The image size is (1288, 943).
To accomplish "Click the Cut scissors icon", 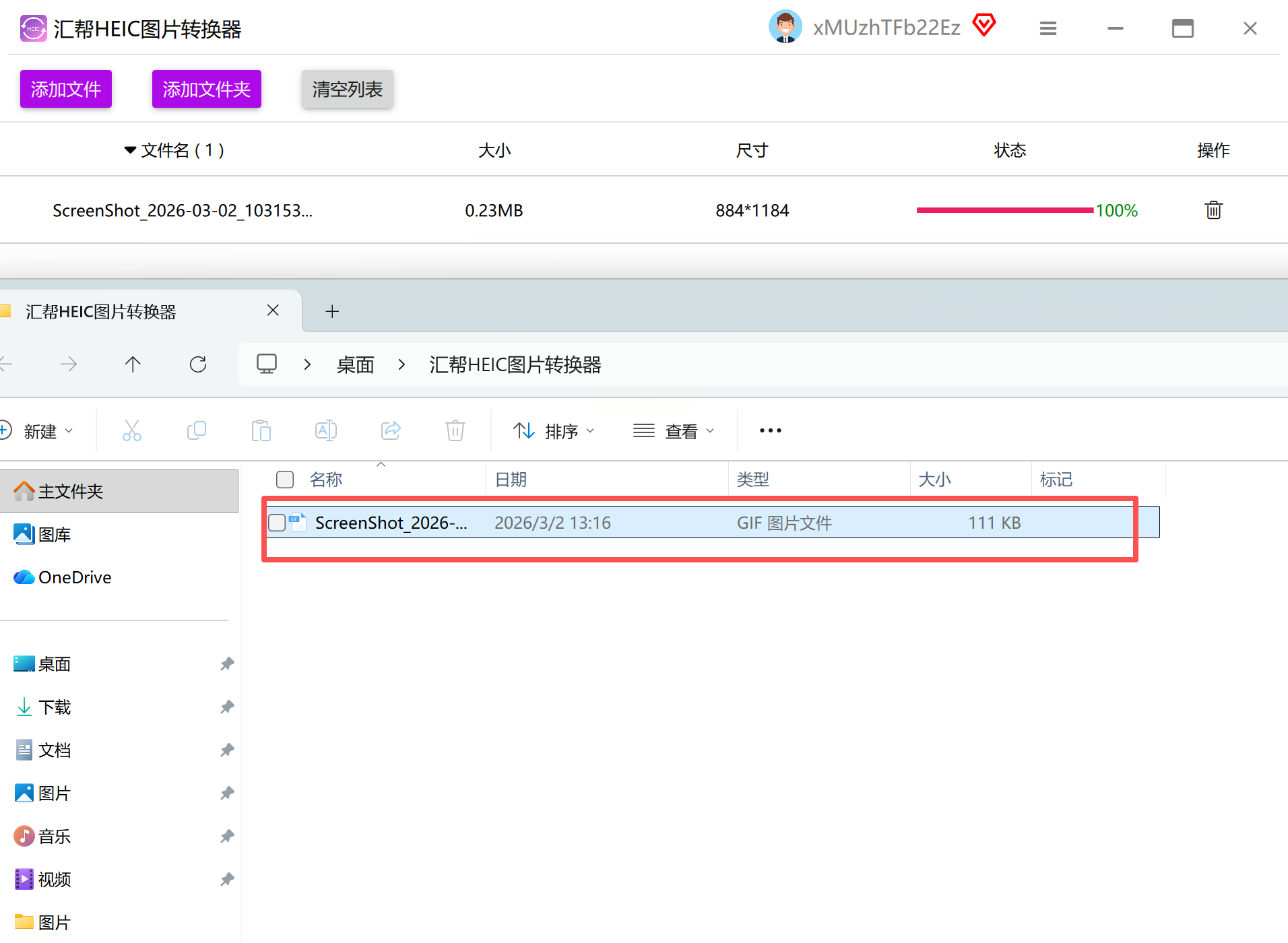I will 131,430.
